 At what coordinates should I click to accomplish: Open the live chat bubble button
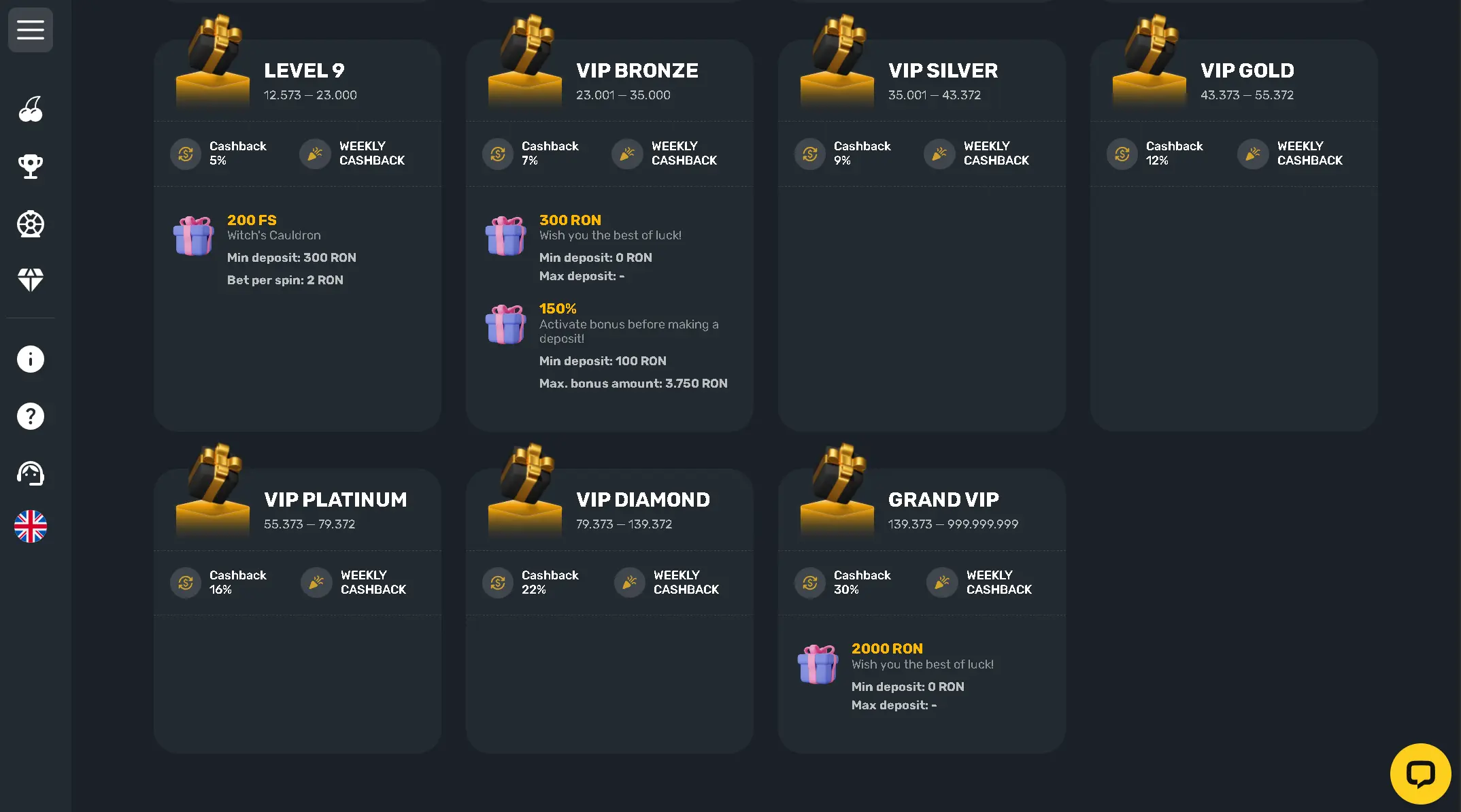(1420, 774)
